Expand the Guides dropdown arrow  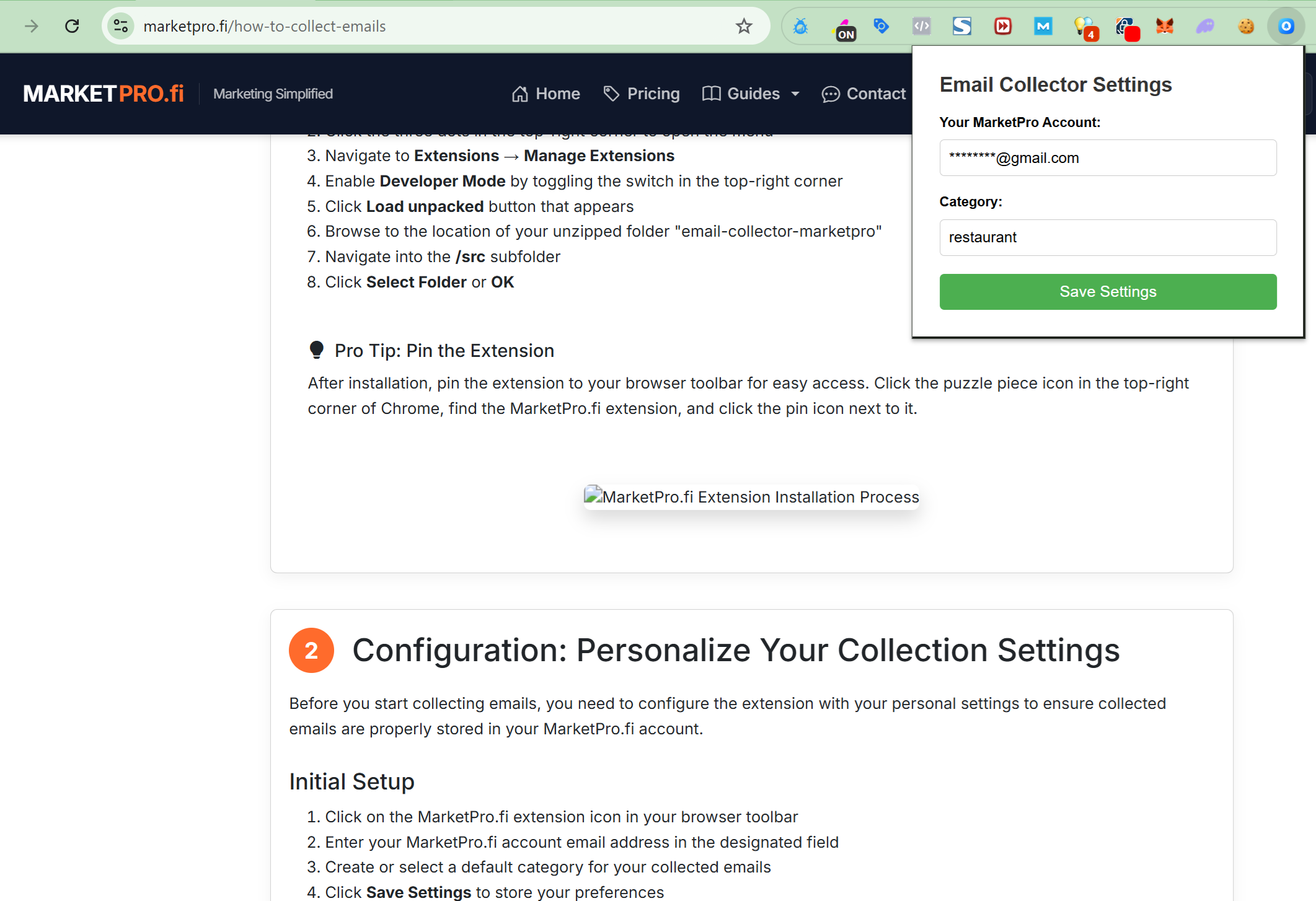[795, 94]
